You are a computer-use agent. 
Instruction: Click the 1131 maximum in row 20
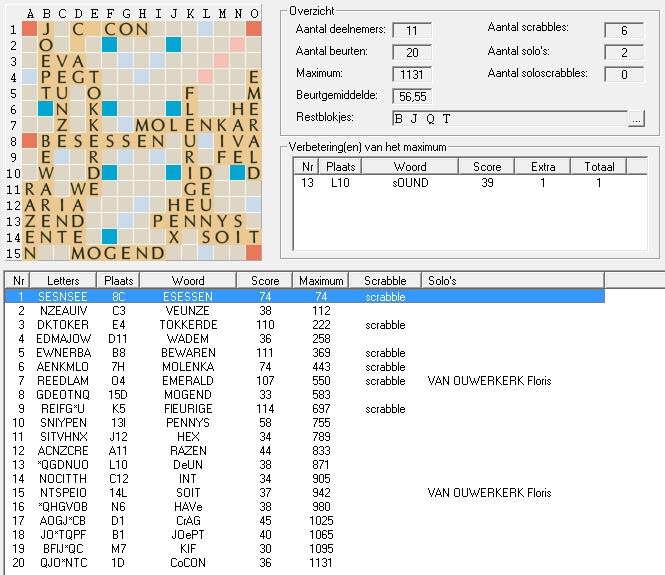(x=321, y=562)
